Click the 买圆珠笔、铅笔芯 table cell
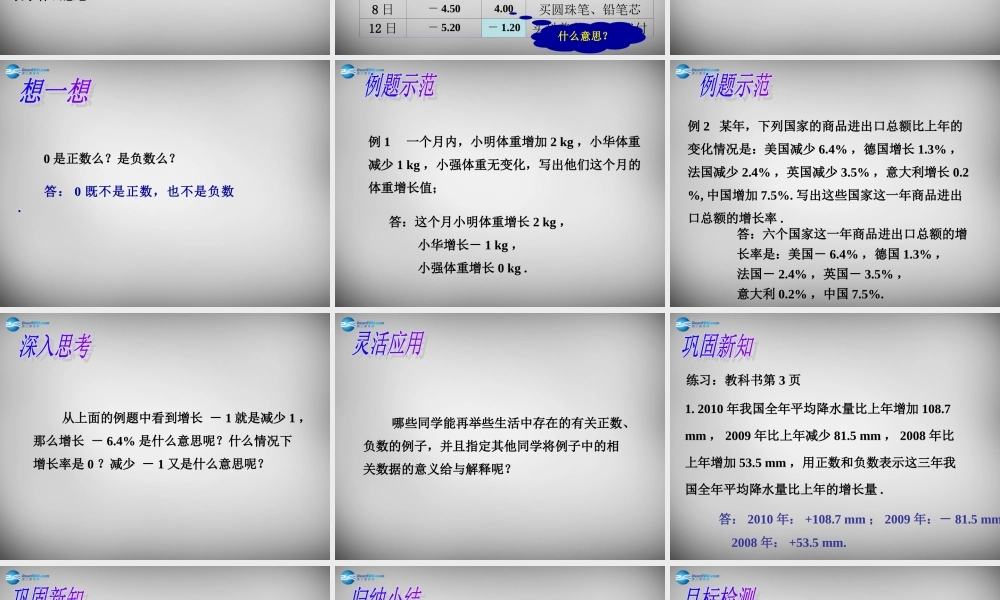The image size is (1000, 600). point(589,9)
